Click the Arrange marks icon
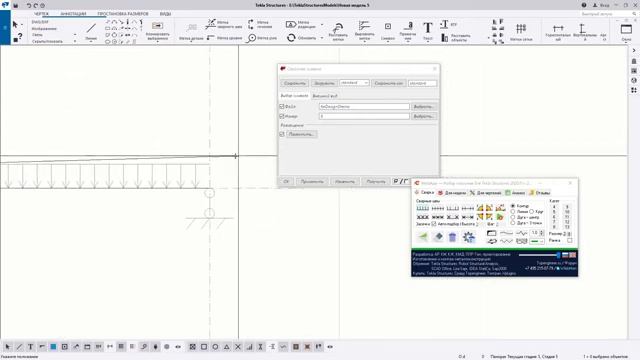 pyautogui.click(x=338, y=28)
